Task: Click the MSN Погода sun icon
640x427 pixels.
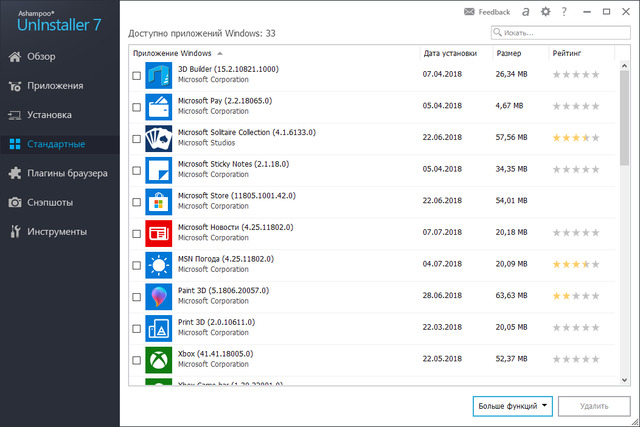Action: pos(159,265)
